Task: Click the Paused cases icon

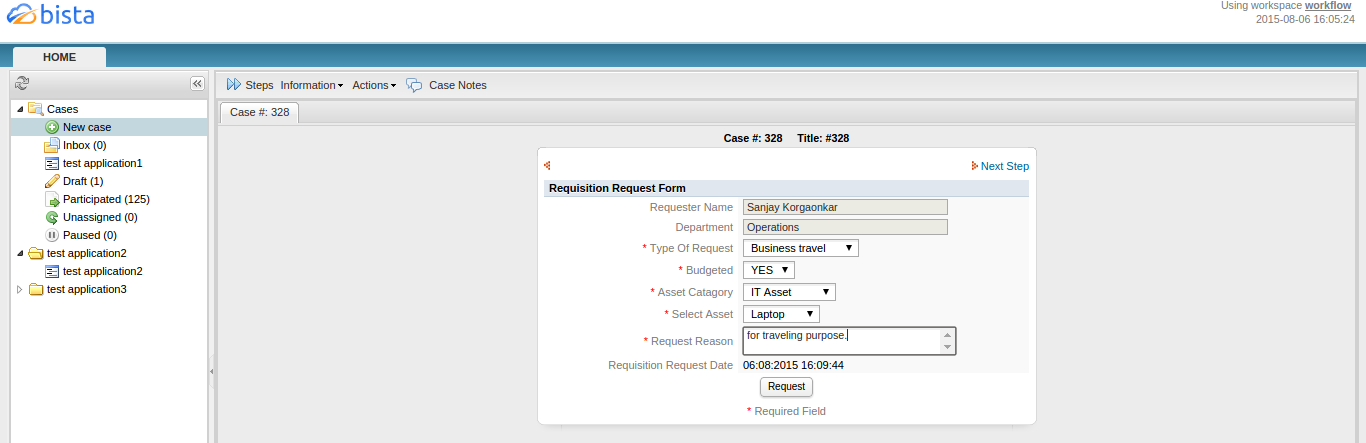Action: tap(53, 235)
